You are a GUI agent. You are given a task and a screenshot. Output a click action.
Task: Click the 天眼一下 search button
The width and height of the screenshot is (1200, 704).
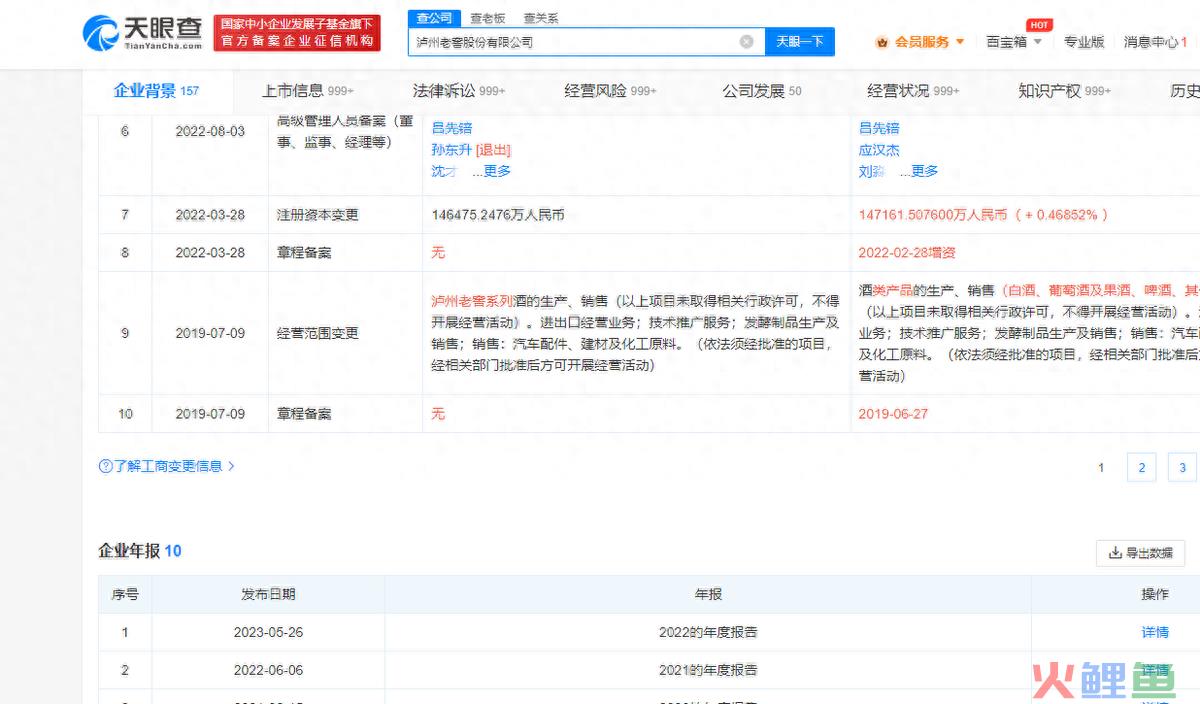800,42
